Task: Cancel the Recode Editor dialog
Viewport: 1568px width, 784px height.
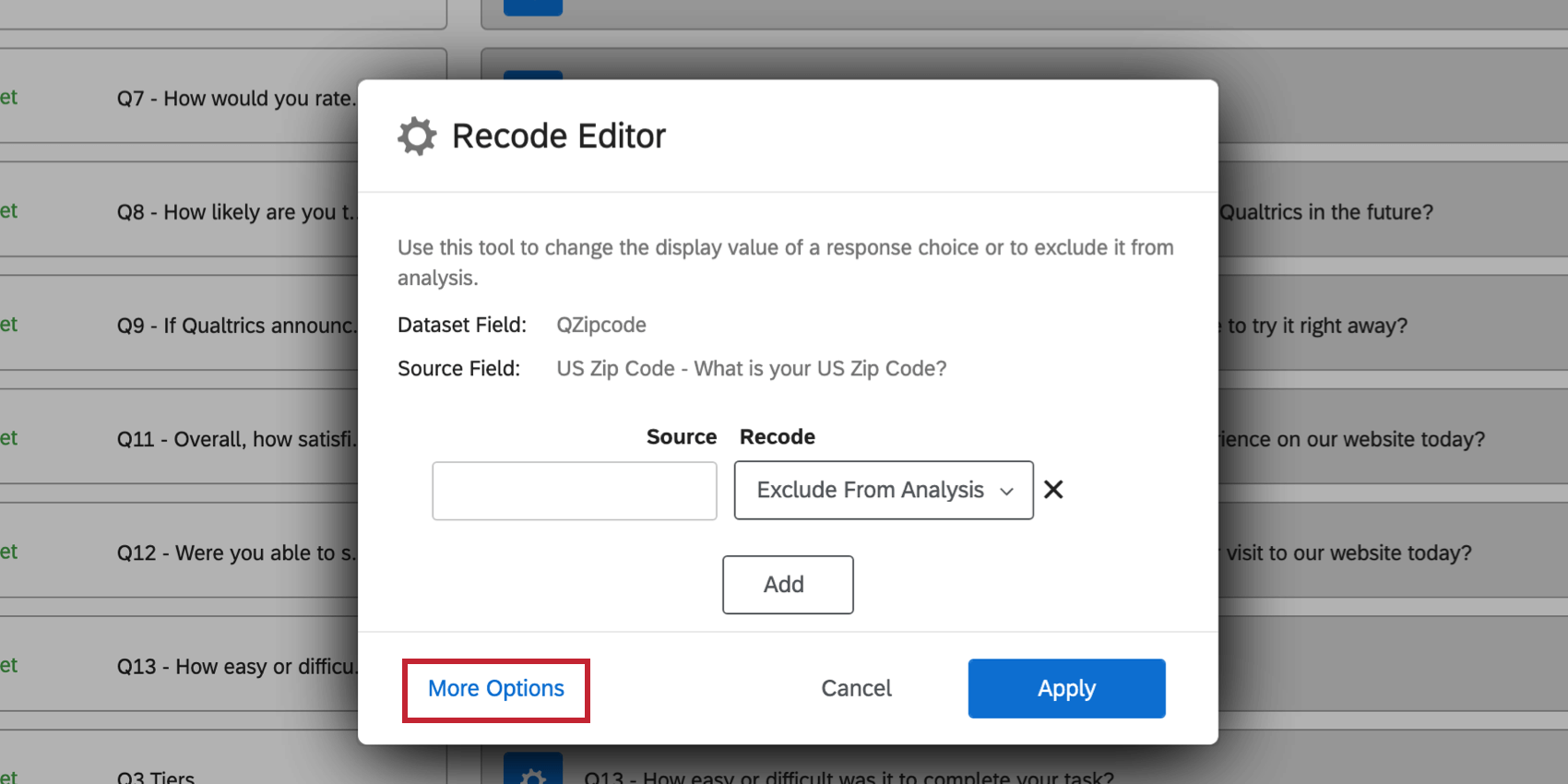Action: click(856, 689)
